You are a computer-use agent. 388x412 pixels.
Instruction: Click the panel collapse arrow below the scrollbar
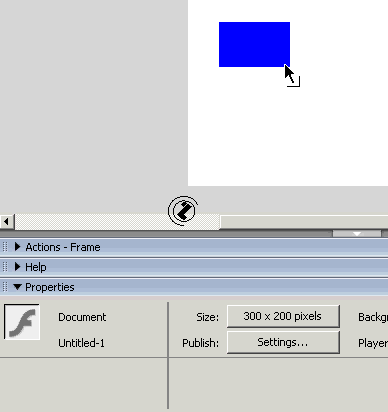(x=357, y=233)
